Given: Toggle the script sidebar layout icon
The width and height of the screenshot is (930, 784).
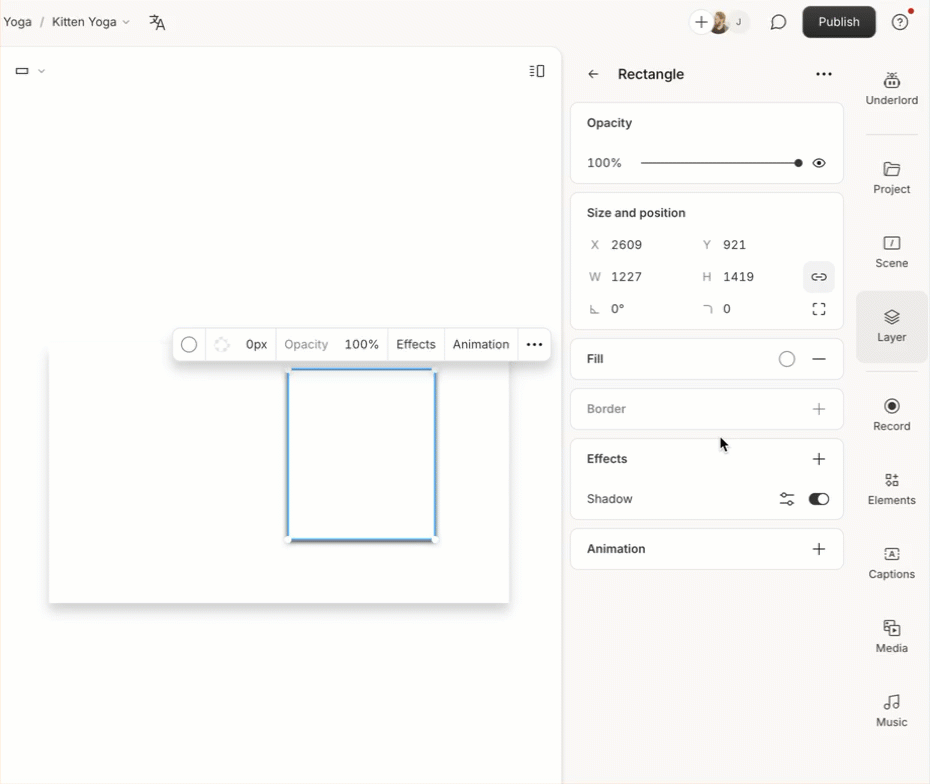Looking at the screenshot, I should [537, 71].
